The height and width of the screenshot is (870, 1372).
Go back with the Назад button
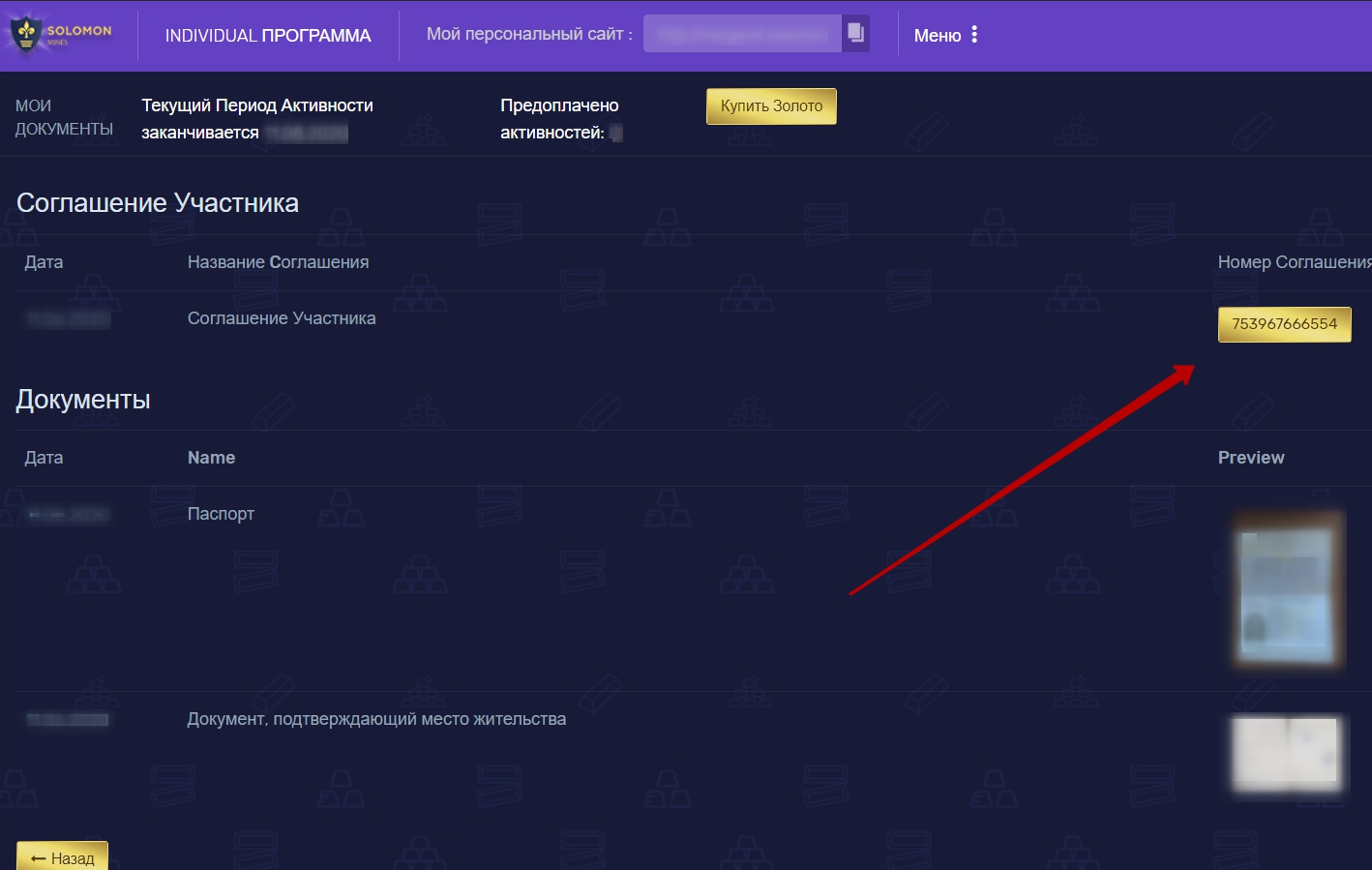pyautogui.click(x=63, y=857)
